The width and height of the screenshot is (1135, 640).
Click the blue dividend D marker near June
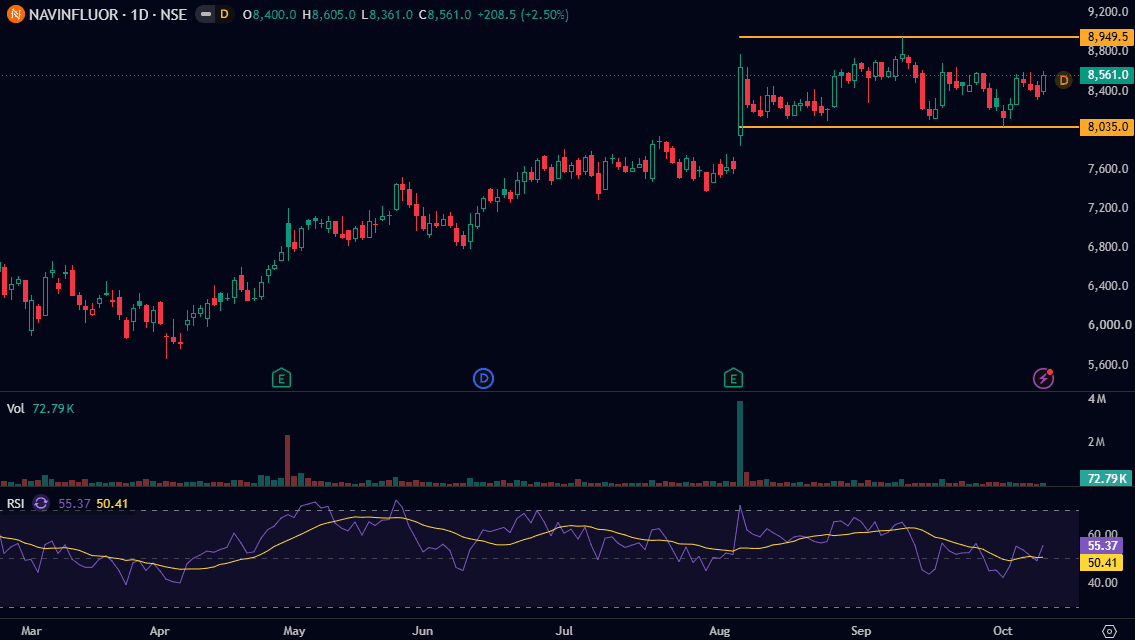(x=483, y=378)
